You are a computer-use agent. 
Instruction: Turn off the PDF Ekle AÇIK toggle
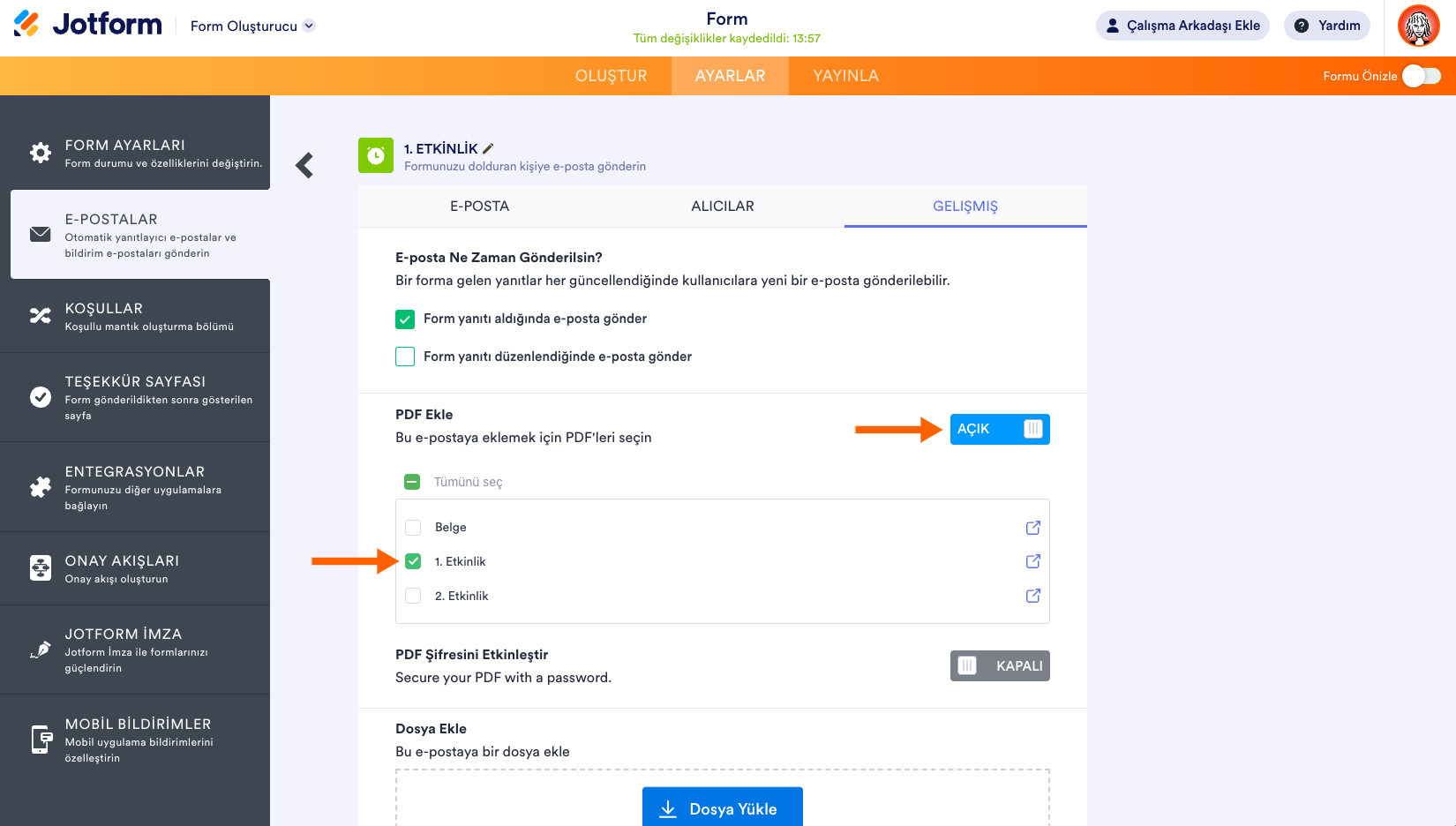coord(1000,429)
